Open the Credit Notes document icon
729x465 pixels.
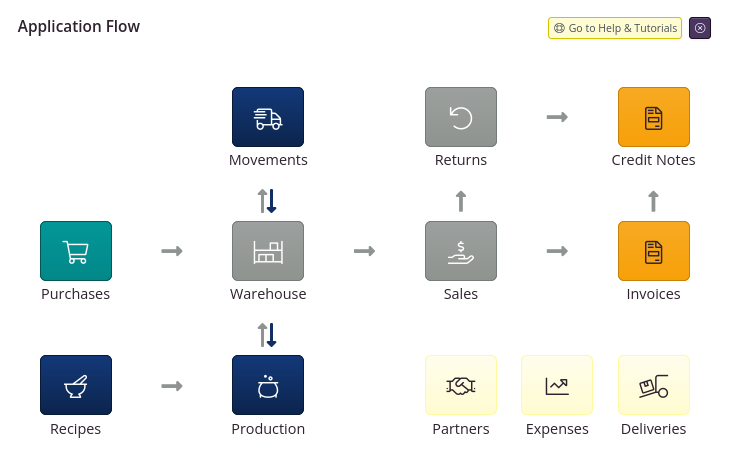point(654,117)
